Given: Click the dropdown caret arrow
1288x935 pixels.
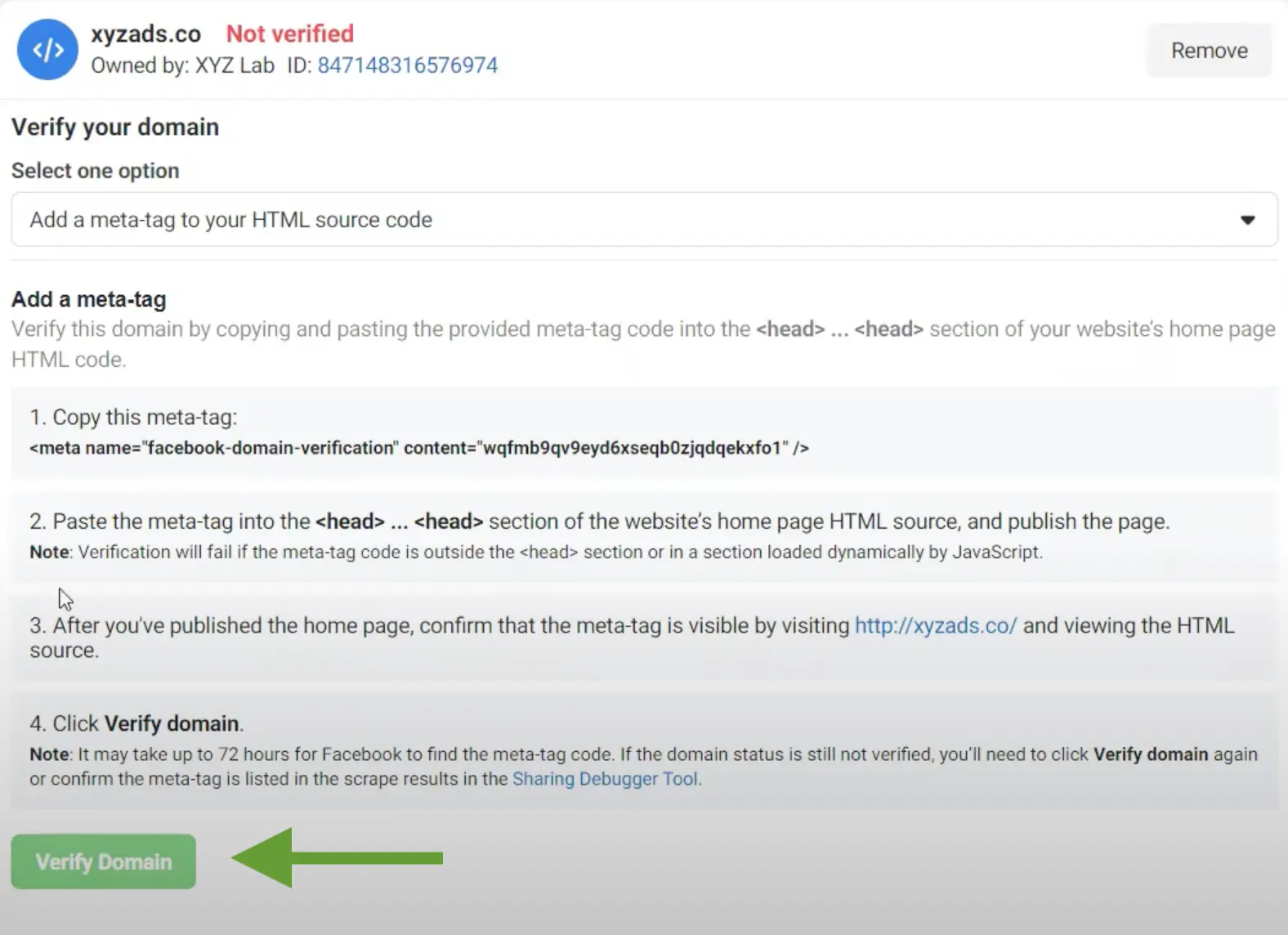Looking at the screenshot, I should point(1247,220).
